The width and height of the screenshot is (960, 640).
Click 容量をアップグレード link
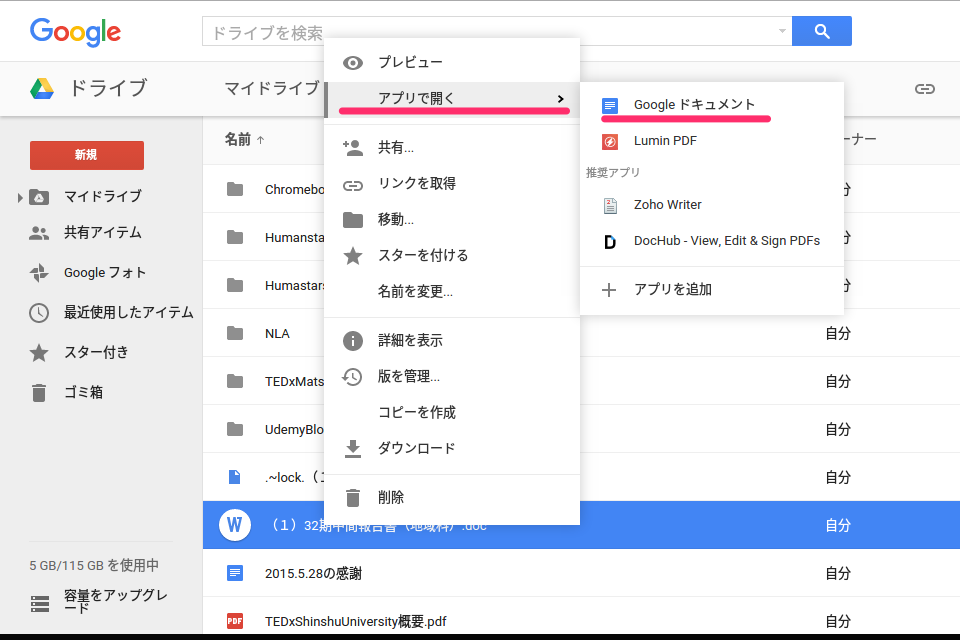click(x=116, y=601)
